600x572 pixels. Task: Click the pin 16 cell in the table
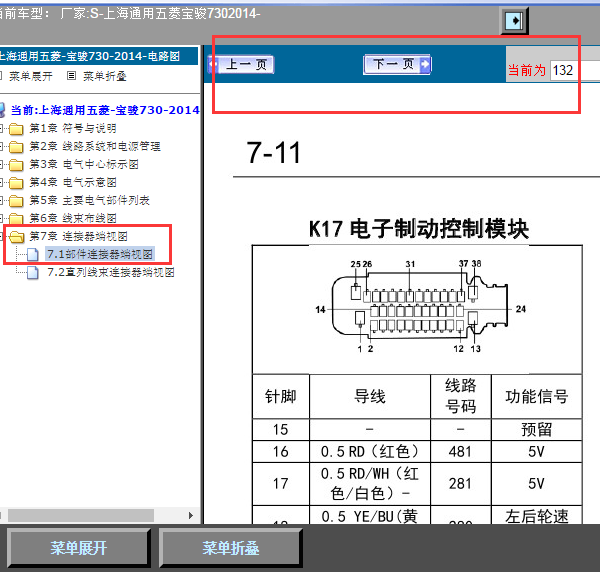point(281,451)
